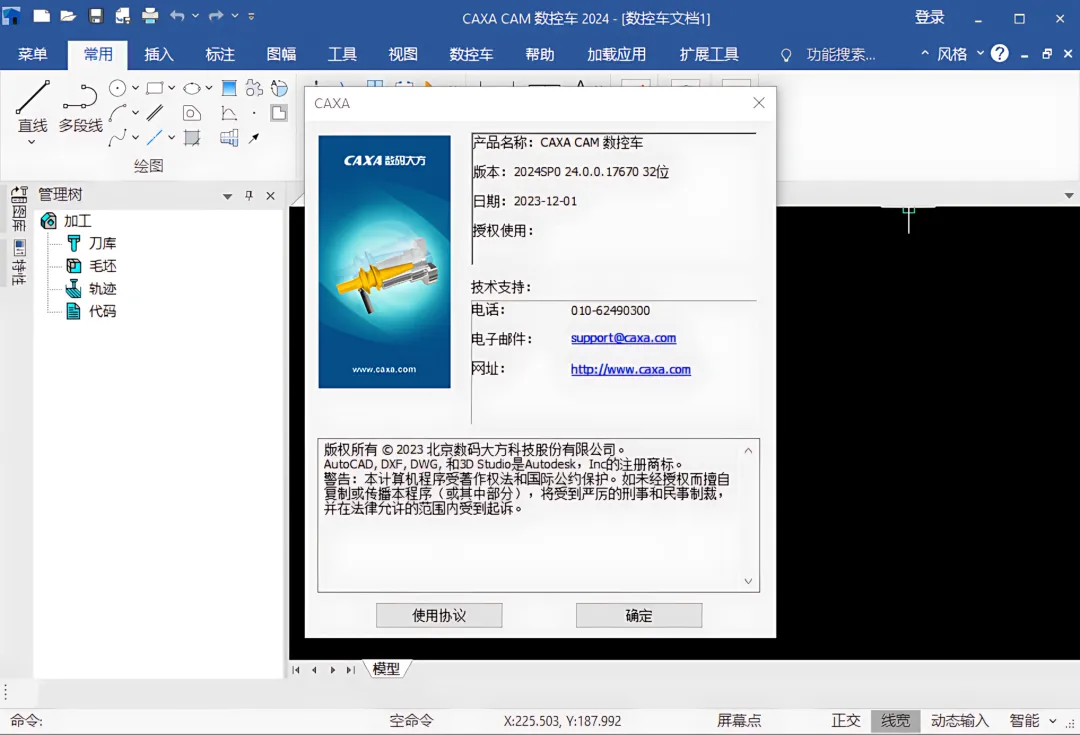Switch to the 数控车 ribbon tab

(471, 54)
